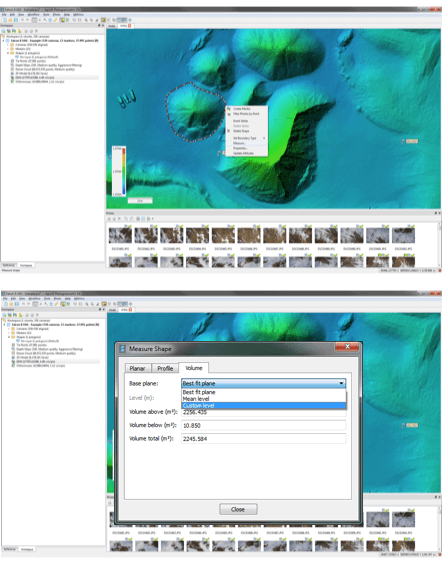This screenshot has height=567, width=442.
Task: Click the last top-row photo thumbnail behind Measure Shape
Action: (x=404, y=519)
